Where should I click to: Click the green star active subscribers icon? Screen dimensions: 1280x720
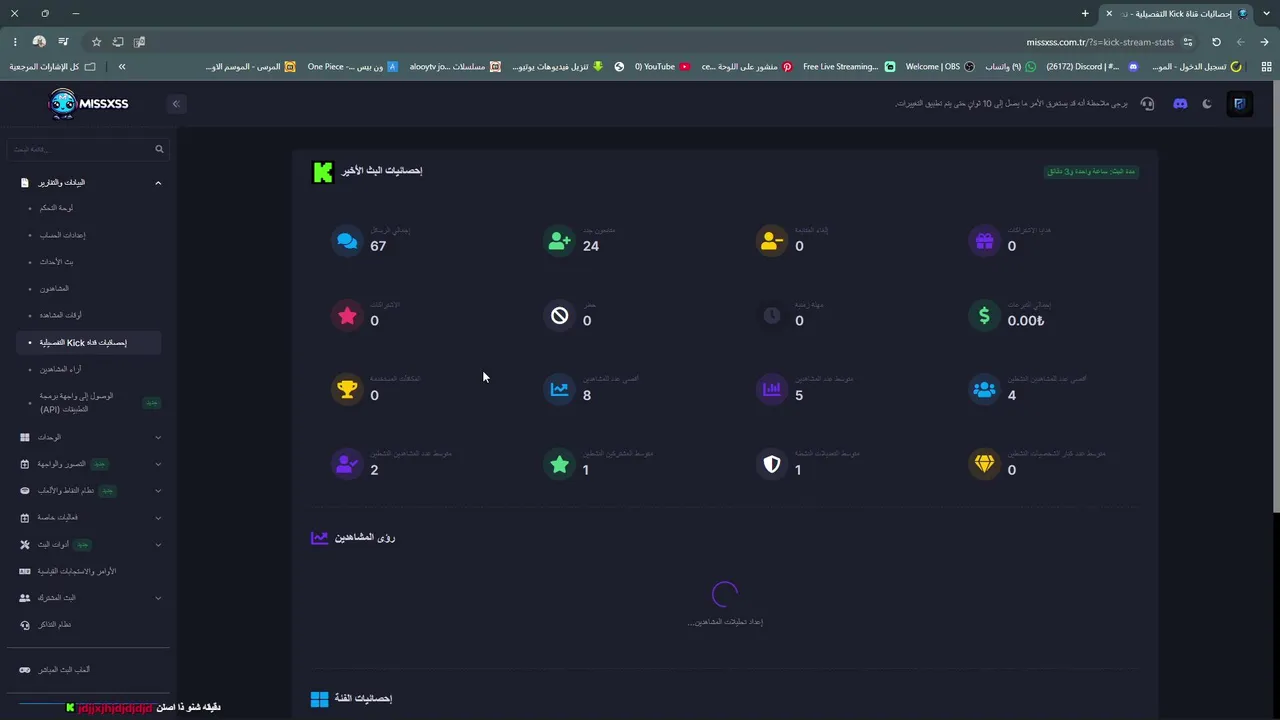click(559, 465)
